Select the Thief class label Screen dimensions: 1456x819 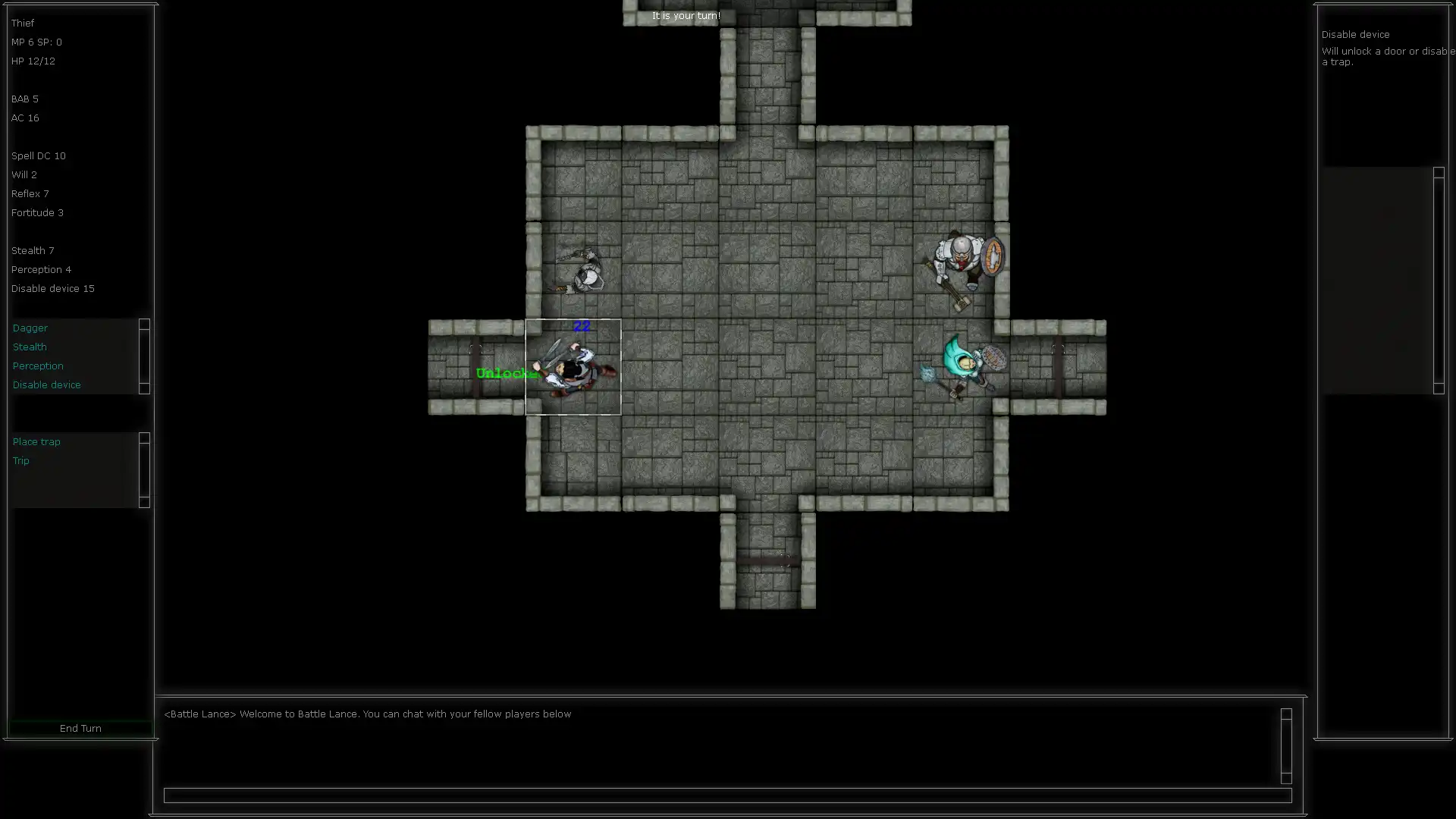(22, 22)
